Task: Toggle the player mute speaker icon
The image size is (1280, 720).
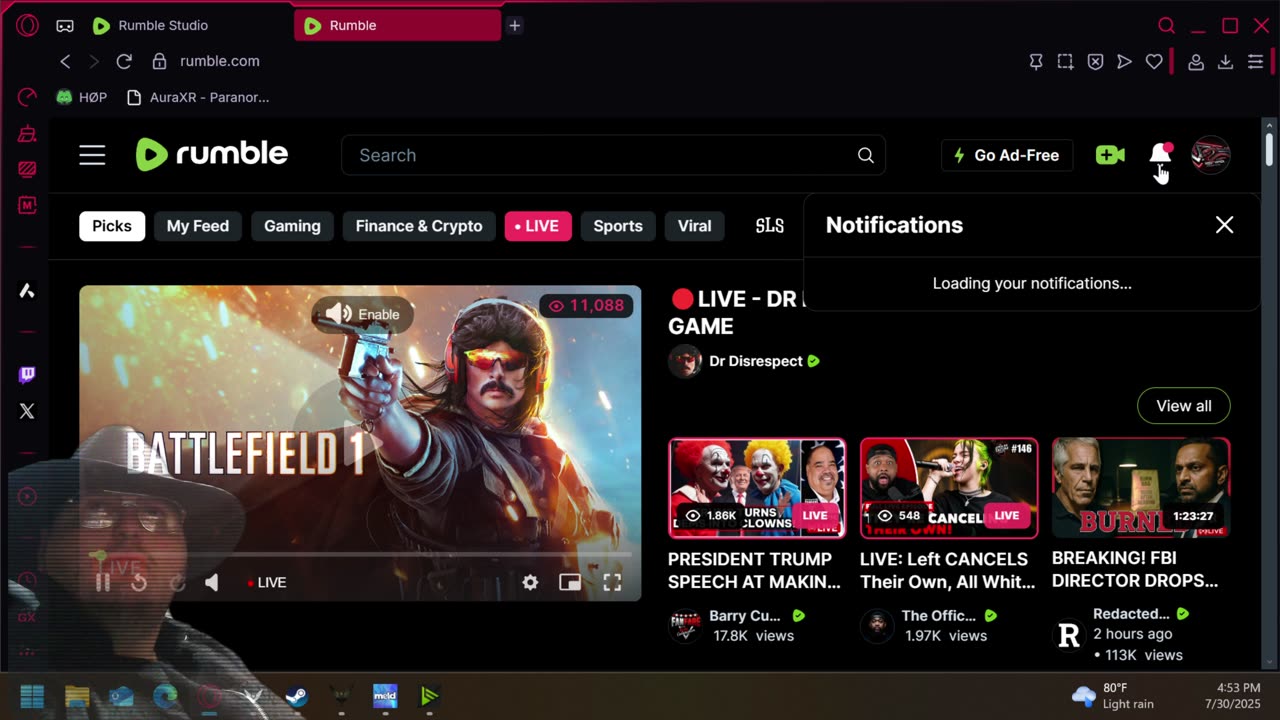Action: click(211, 582)
